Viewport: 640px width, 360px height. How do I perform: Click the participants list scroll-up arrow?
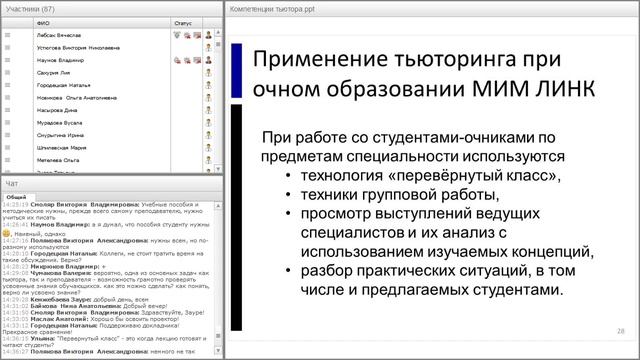tap(218, 32)
